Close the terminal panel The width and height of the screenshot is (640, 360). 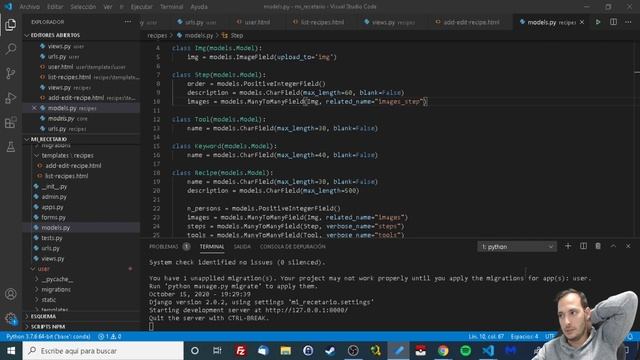(628, 246)
